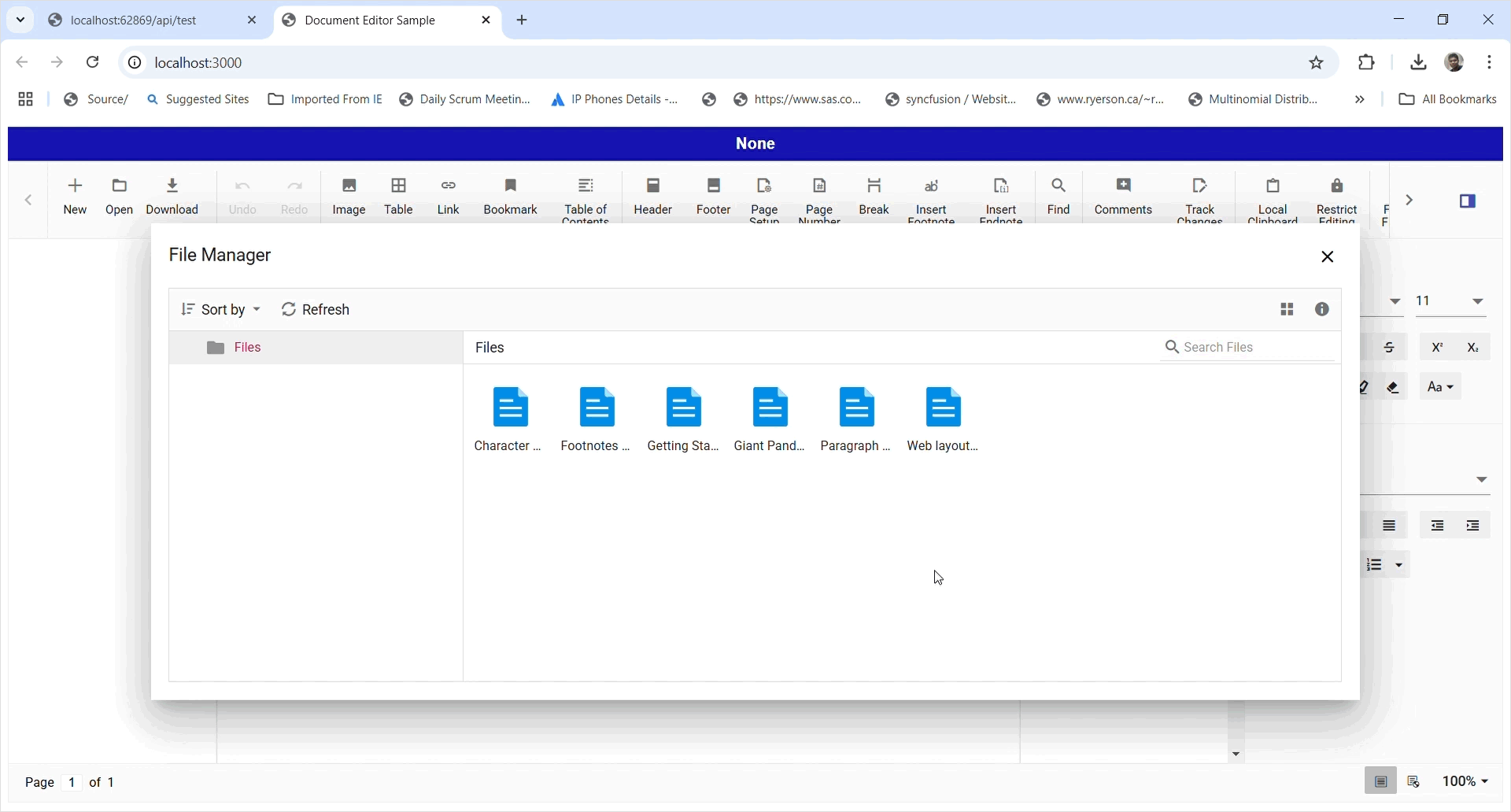The width and height of the screenshot is (1511, 812).
Task: Expand the Sort by dropdown
Action: [x=221, y=310]
